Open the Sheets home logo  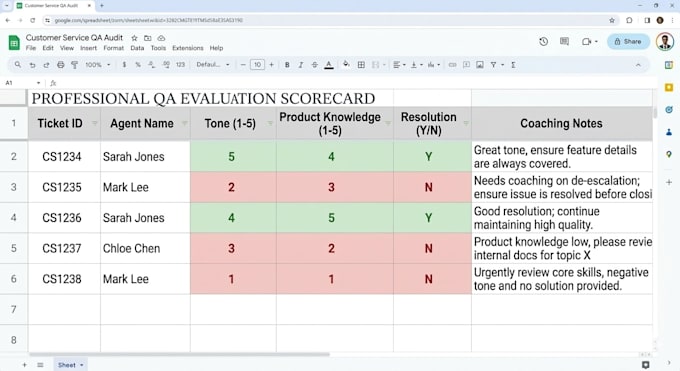(x=14, y=43)
